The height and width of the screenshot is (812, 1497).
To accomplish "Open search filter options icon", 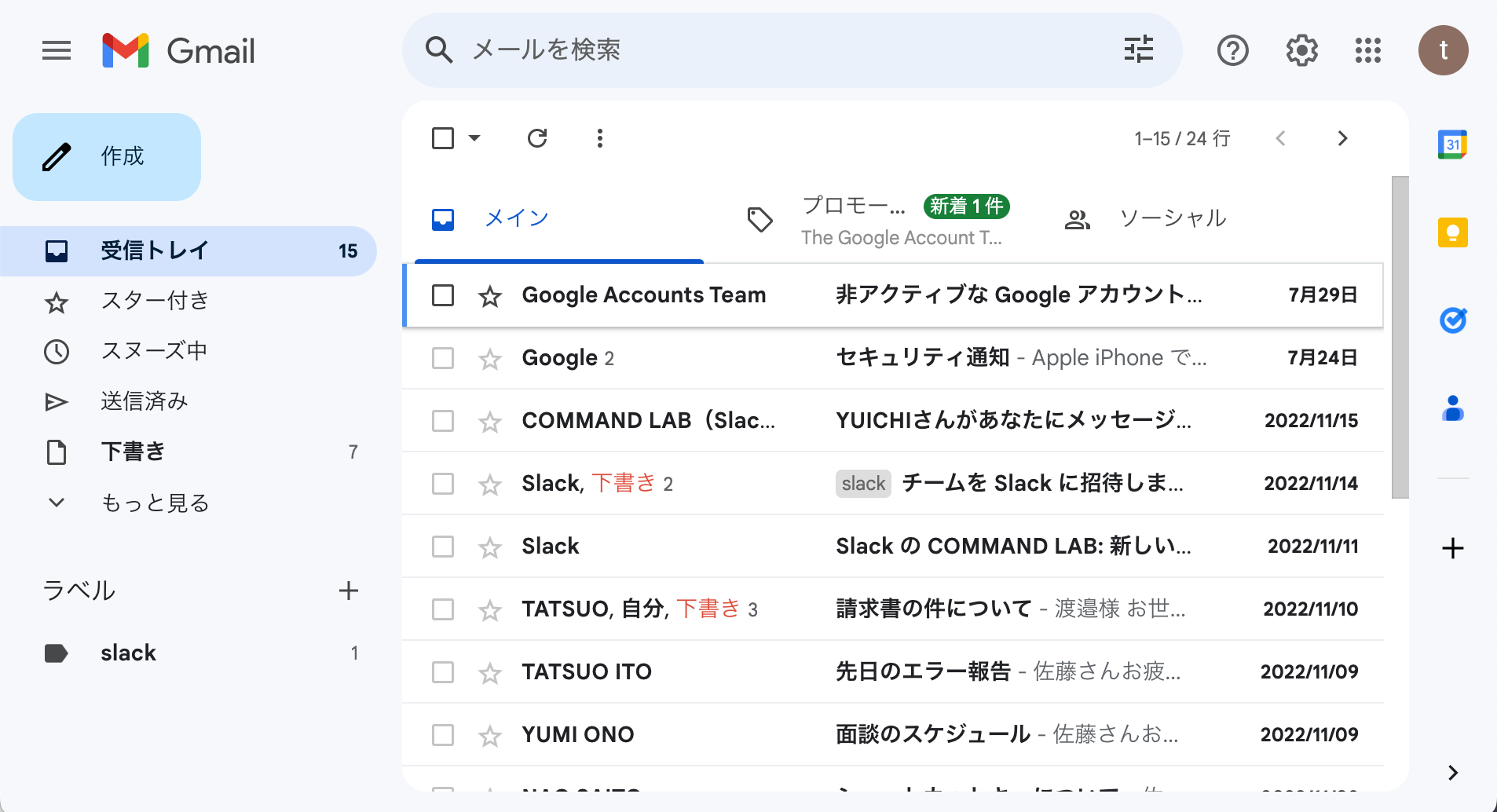I will (1139, 49).
